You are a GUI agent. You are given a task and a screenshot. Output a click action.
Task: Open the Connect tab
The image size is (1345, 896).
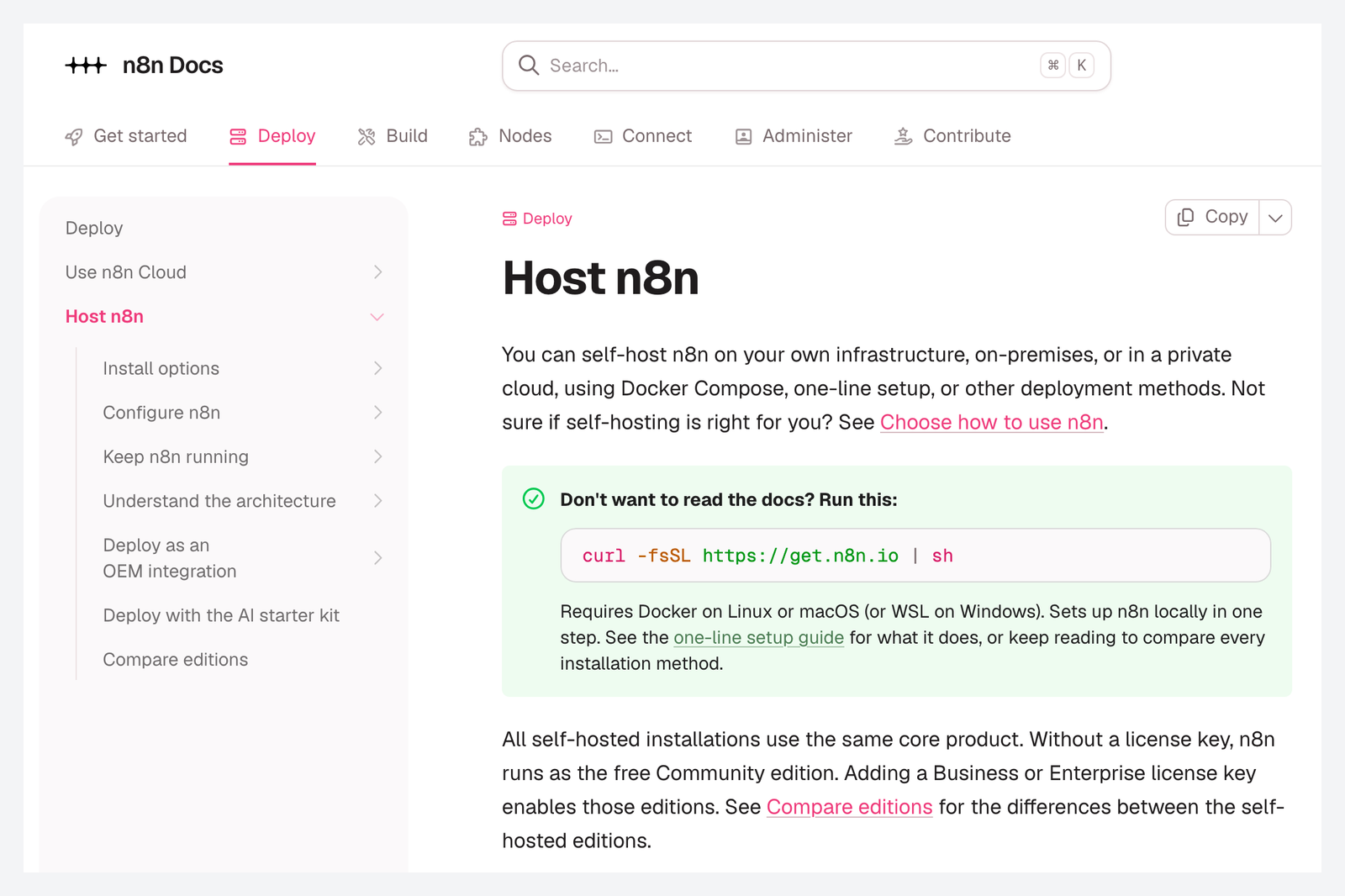coord(643,136)
